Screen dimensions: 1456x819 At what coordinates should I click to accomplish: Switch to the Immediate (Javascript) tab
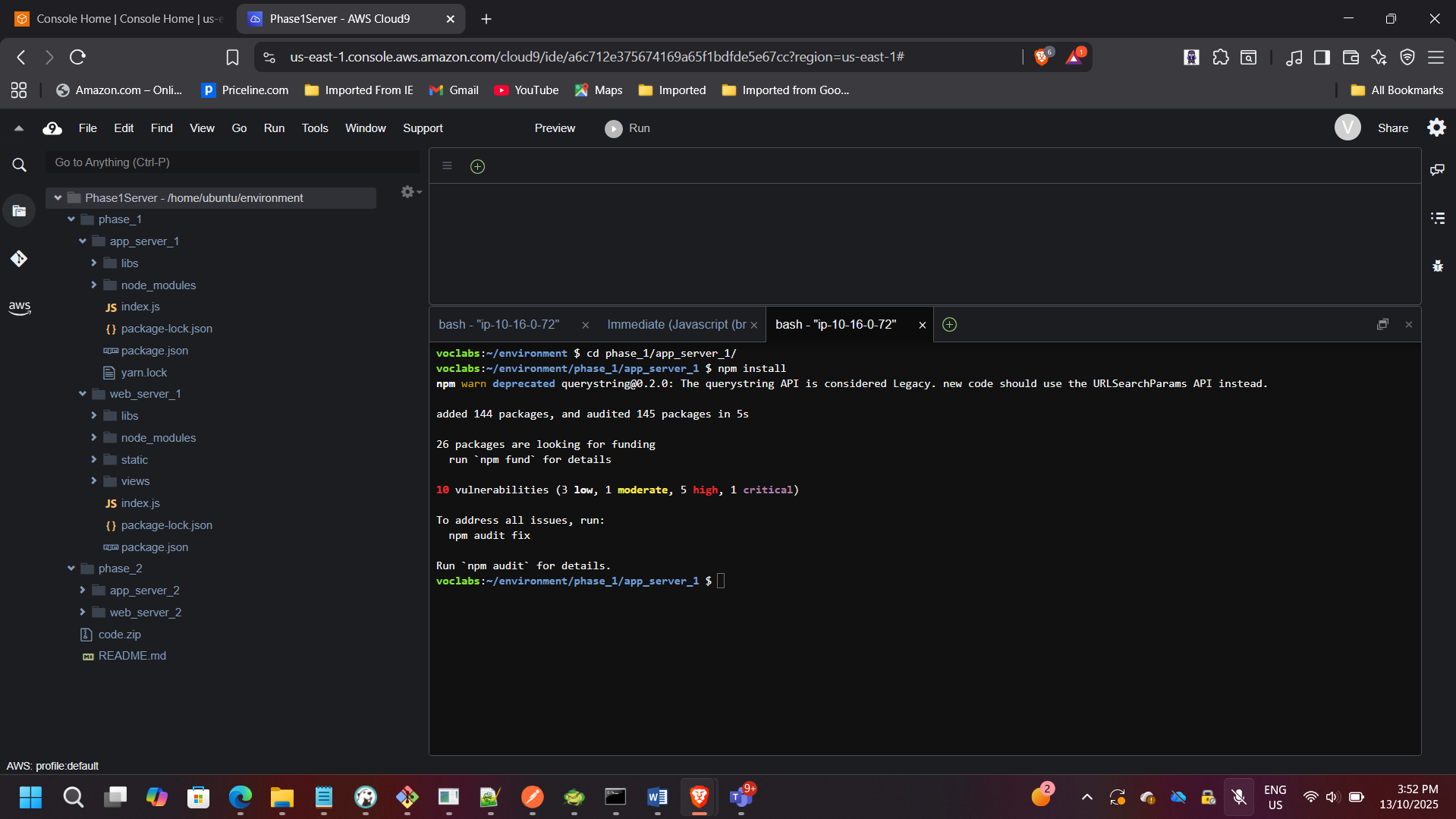(676, 325)
